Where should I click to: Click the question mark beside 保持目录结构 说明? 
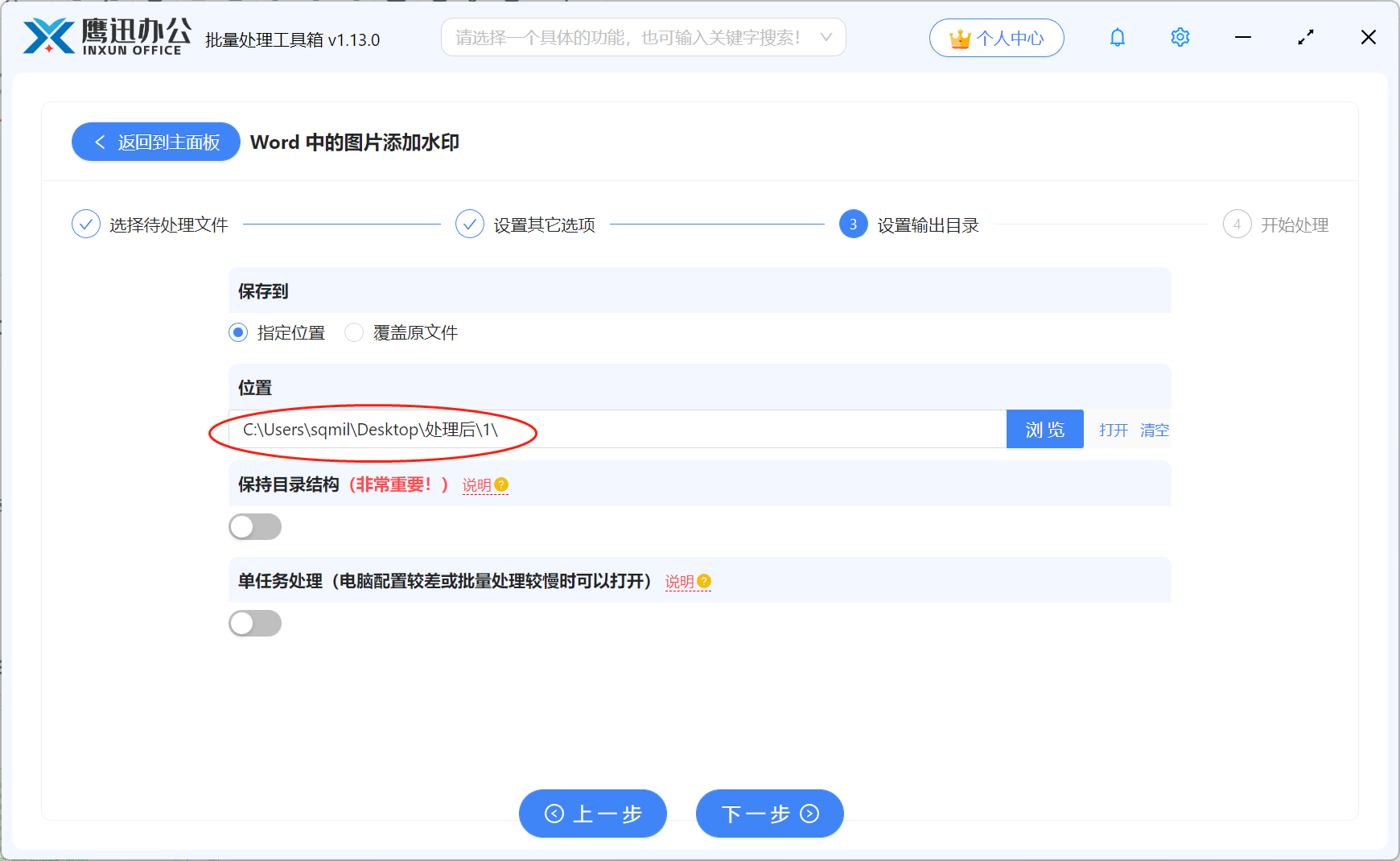(x=502, y=484)
